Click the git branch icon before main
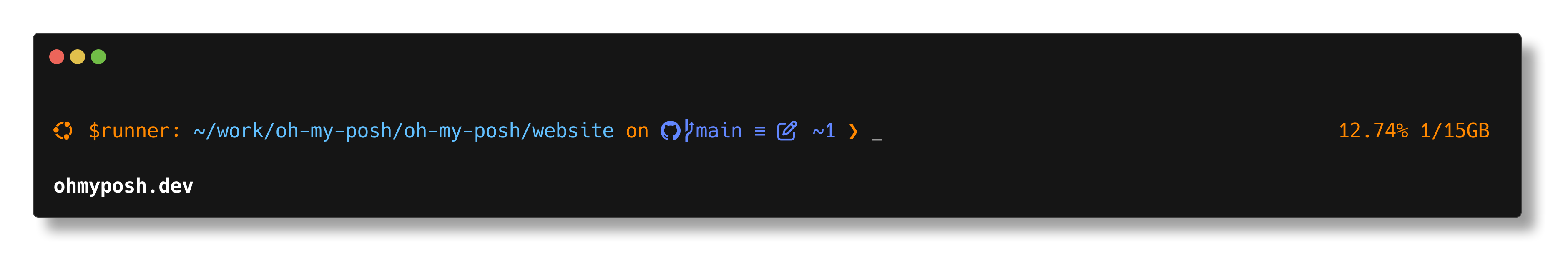 pos(689,130)
